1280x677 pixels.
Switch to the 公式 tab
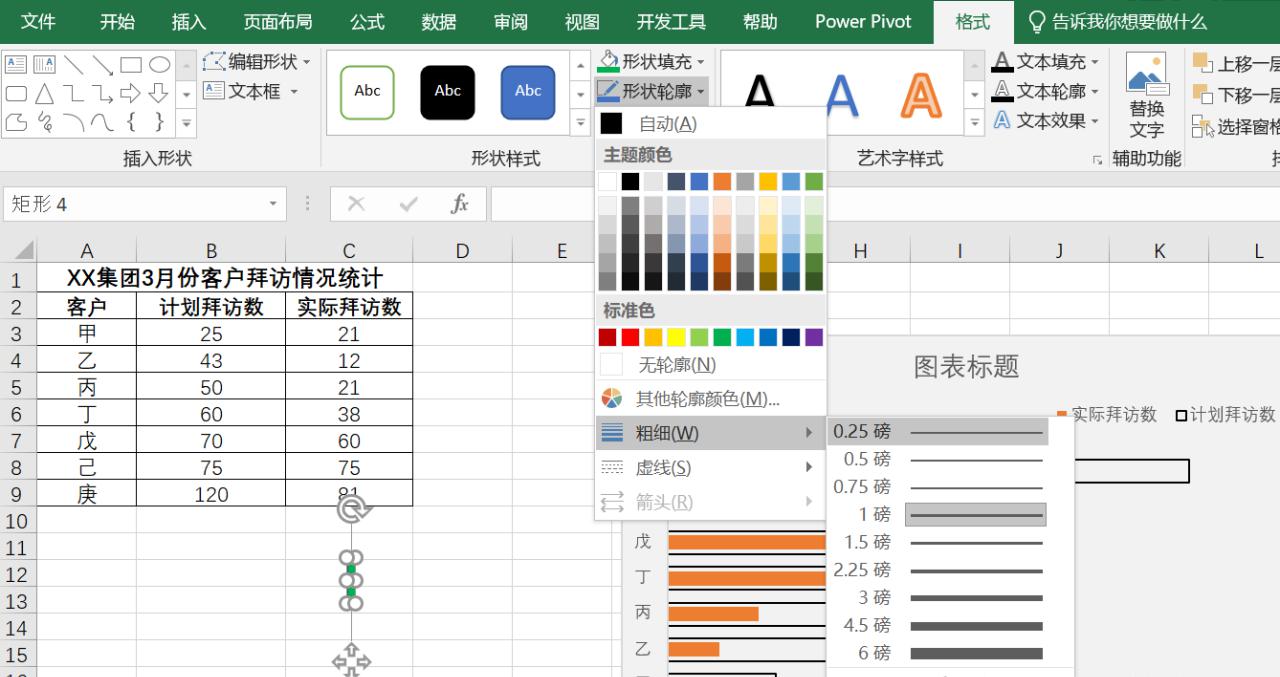tap(367, 22)
